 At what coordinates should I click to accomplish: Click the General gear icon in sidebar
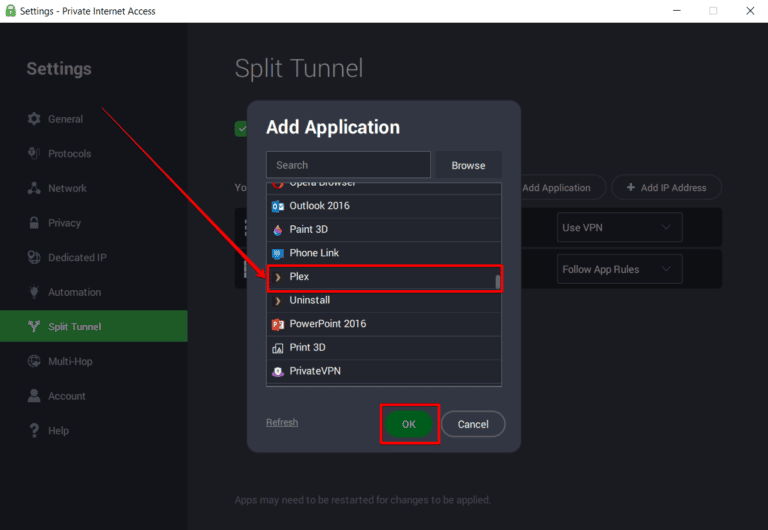point(34,119)
